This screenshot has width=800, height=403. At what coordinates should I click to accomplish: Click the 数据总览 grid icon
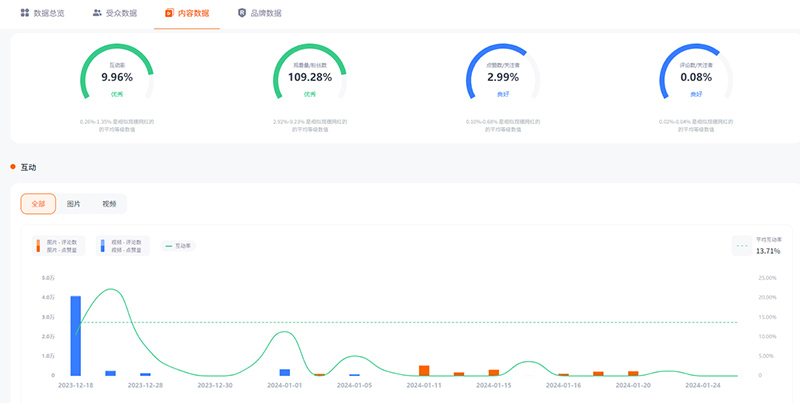click(25, 13)
